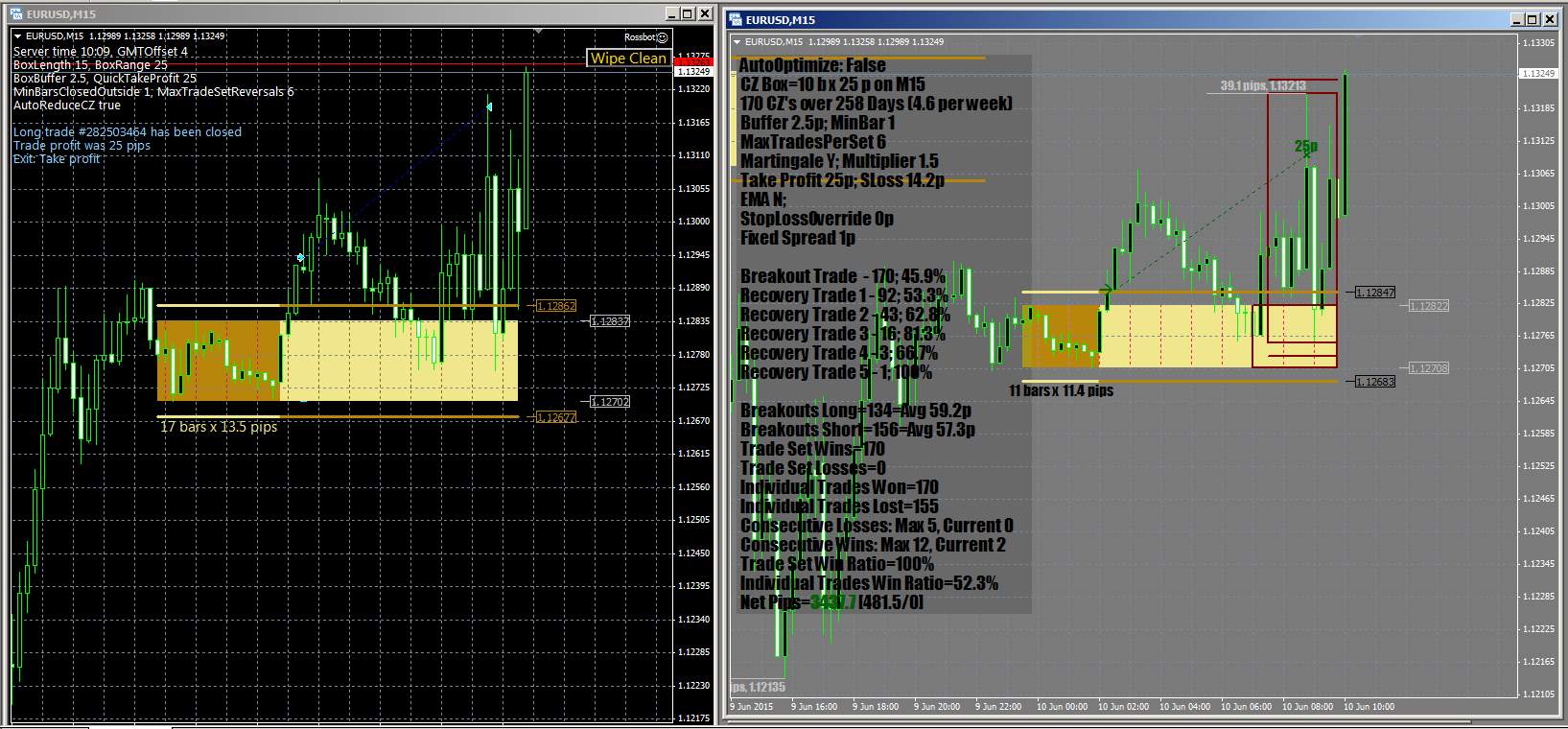Image resolution: width=1568 pixels, height=729 pixels.
Task: Click 'Exit: Take profit' message
Action: click(x=57, y=159)
